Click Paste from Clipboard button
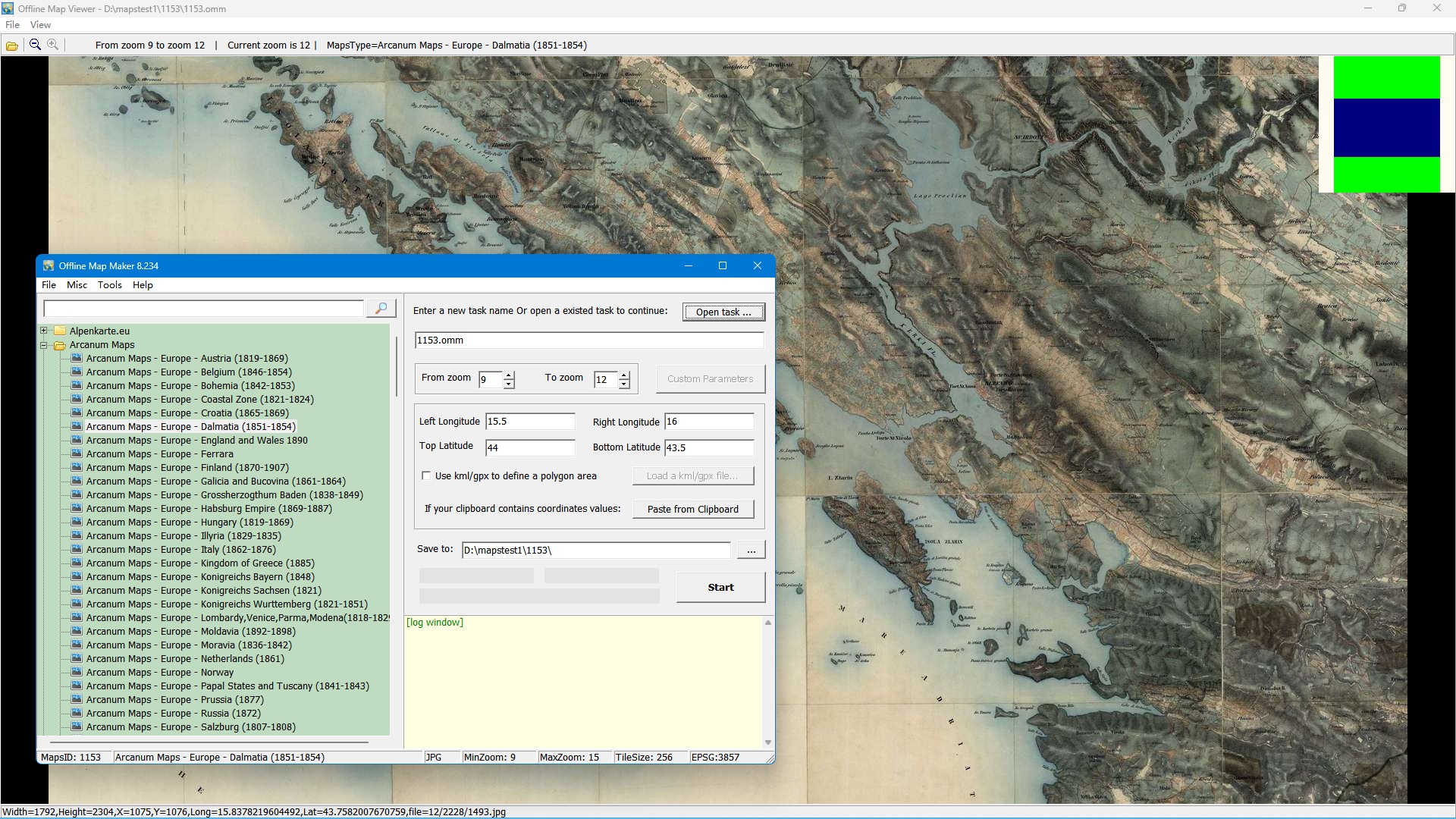The width and height of the screenshot is (1456, 819). [693, 509]
